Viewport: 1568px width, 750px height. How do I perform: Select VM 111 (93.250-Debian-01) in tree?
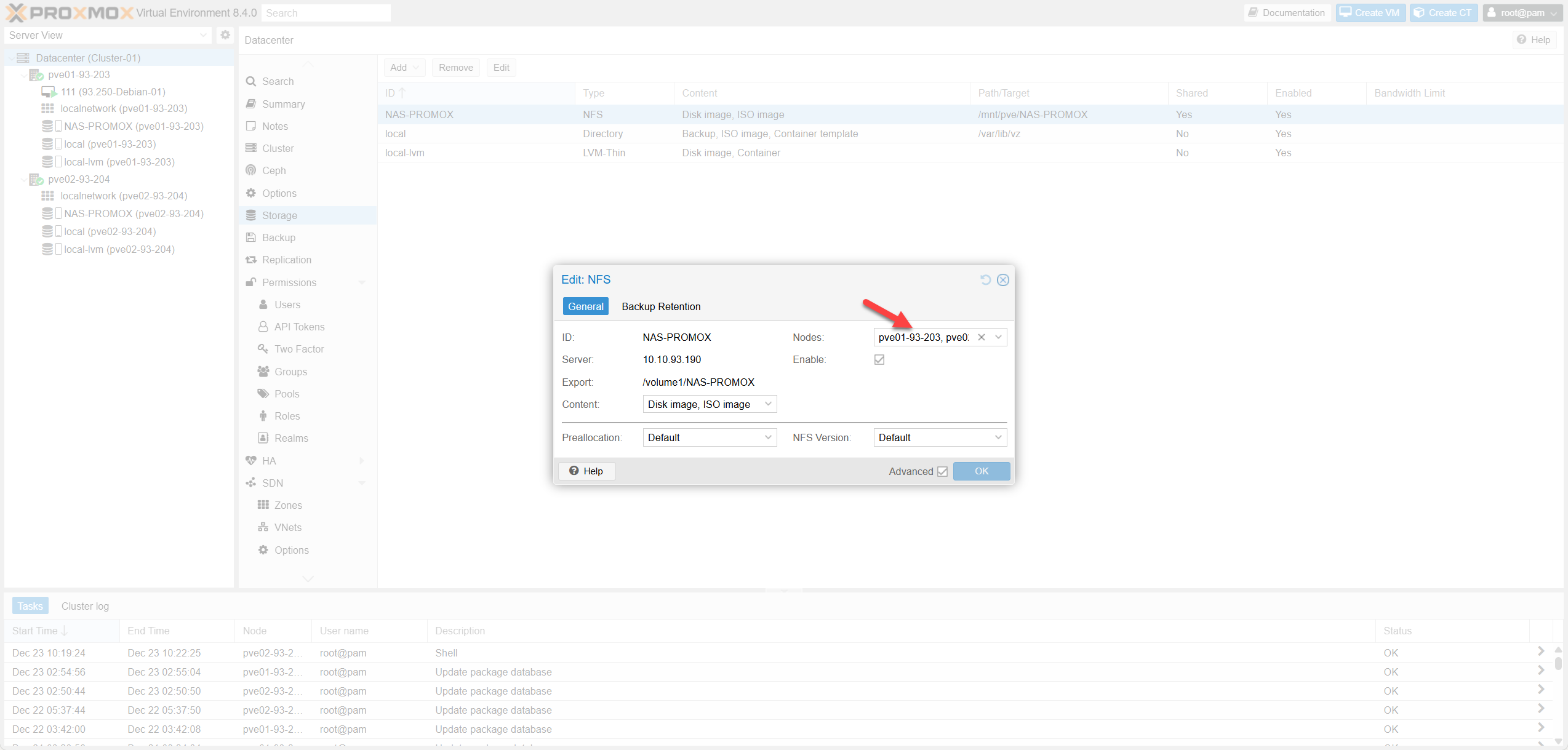coord(113,92)
